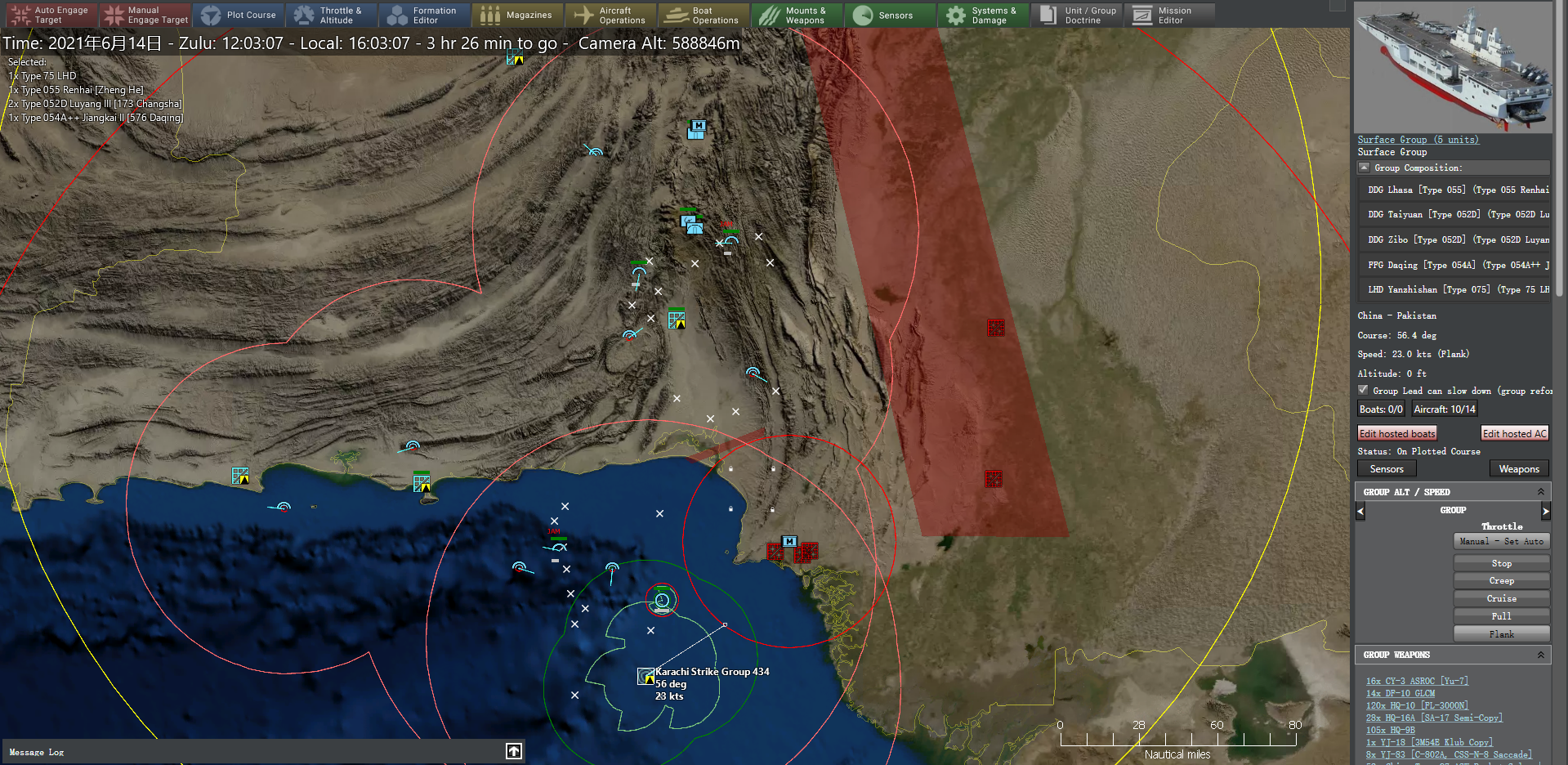Open Sensors from the unit panel
The width and height of the screenshot is (1568, 765).
tap(1387, 469)
